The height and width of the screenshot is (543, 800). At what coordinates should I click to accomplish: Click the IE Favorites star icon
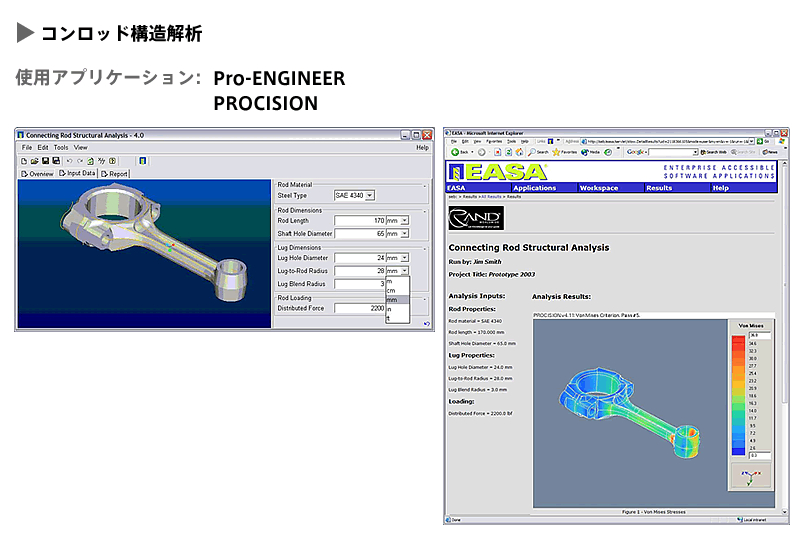556,152
